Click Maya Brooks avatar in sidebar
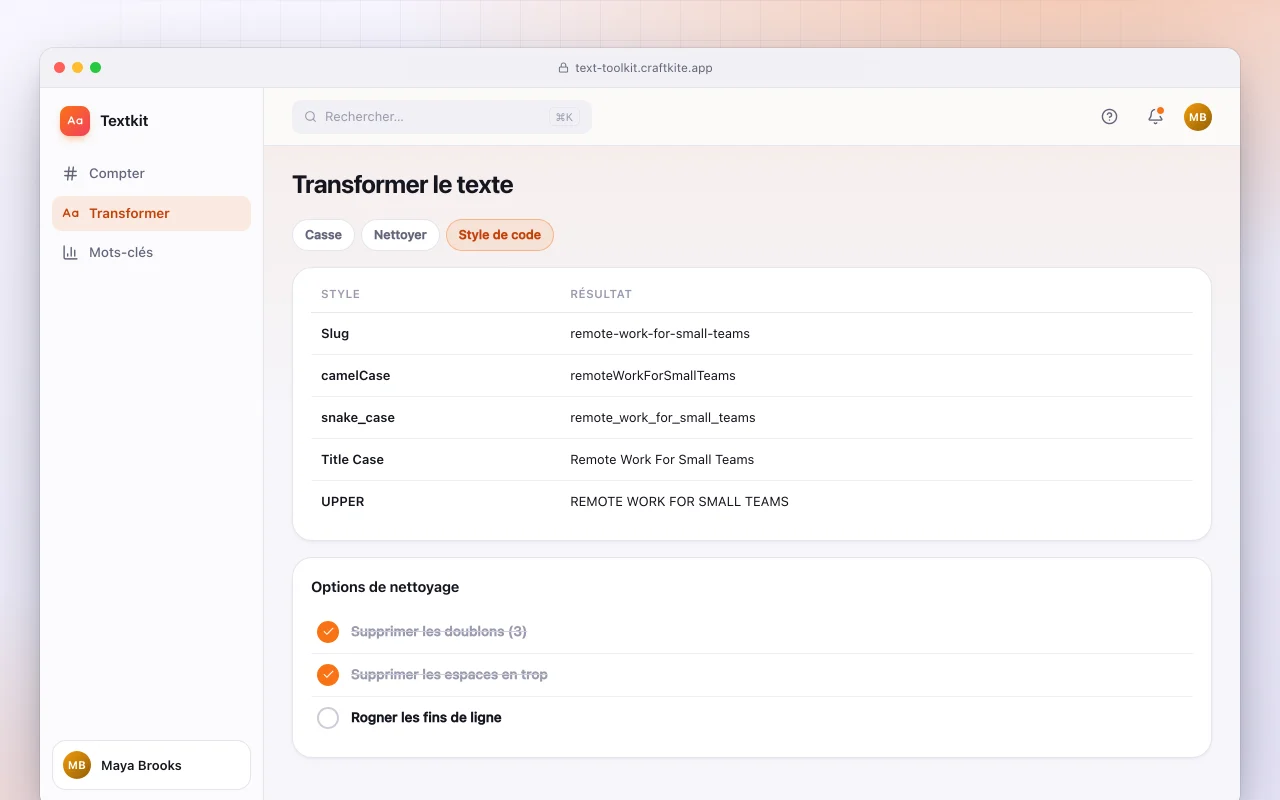The width and height of the screenshot is (1280, 800). [77, 765]
